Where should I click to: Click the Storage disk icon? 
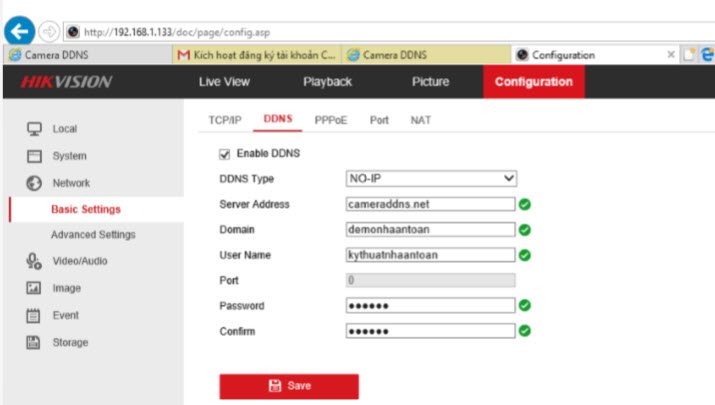click(33, 343)
